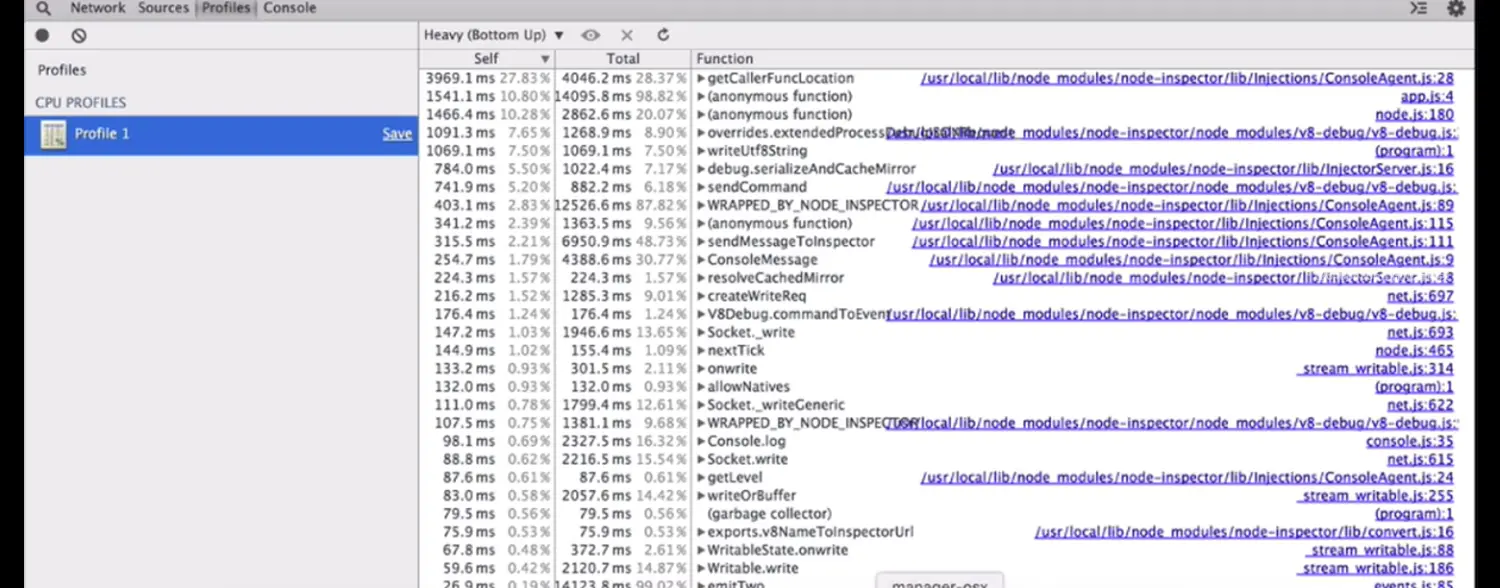Select the Socket.write function name
This screenshot has height=588, width=1500.
click(747, 460)
